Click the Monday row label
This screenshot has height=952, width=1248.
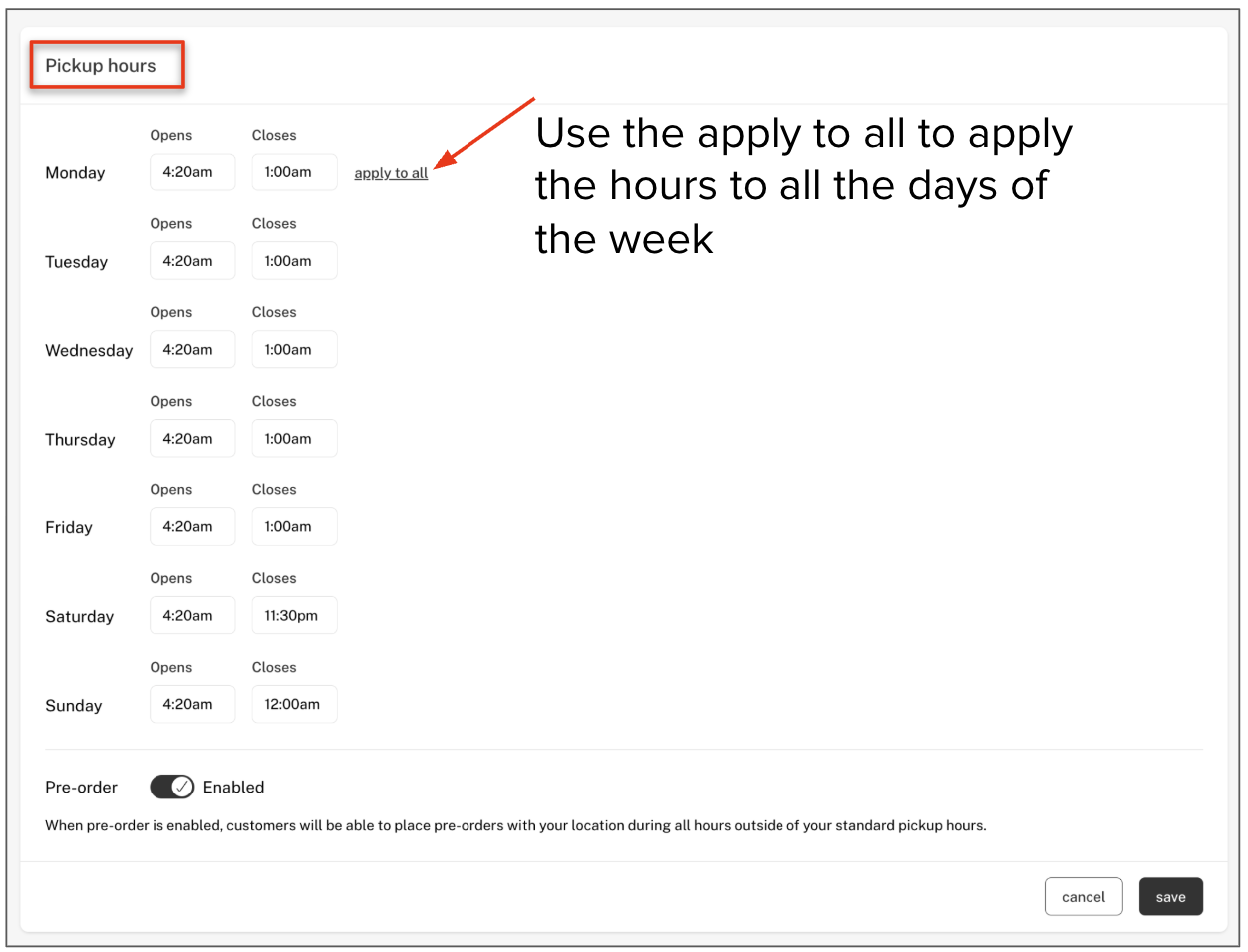(x=75, y=173)
